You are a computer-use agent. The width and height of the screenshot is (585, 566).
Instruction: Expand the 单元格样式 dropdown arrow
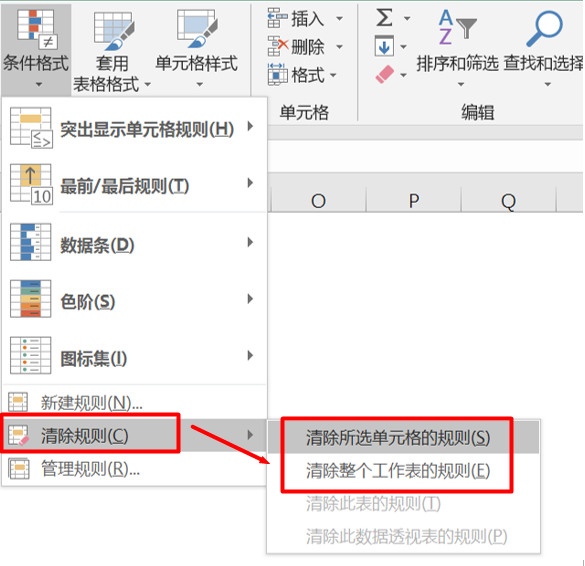(x=200, y=84)
